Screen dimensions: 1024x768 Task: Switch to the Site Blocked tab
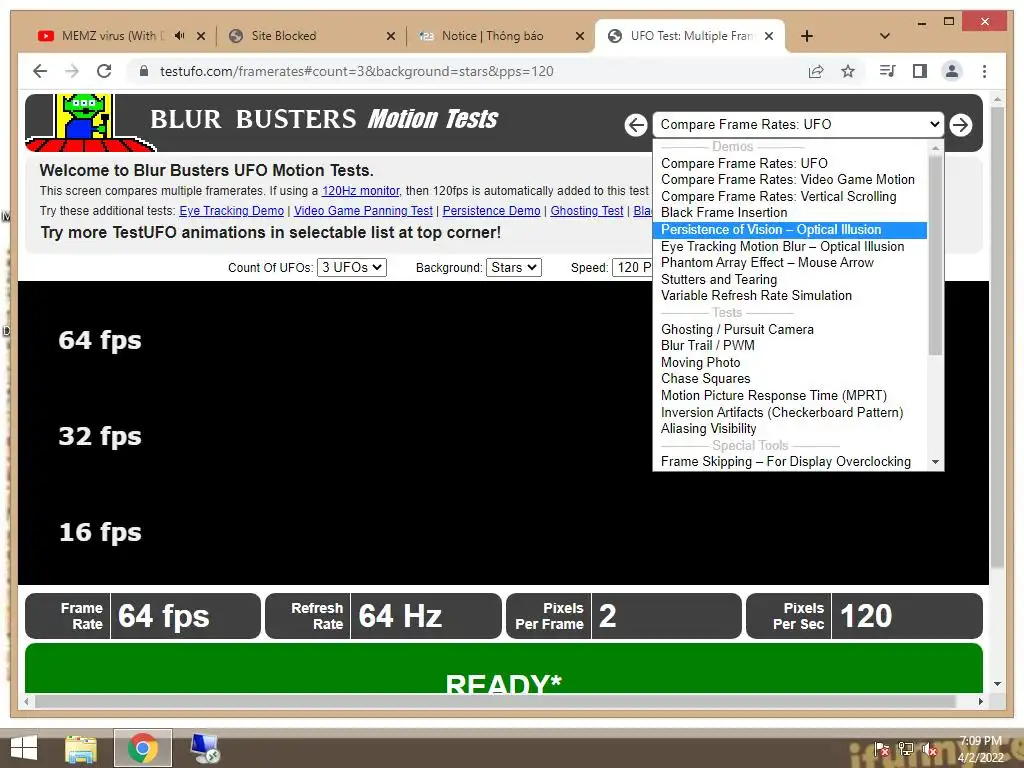pos(283,36)
